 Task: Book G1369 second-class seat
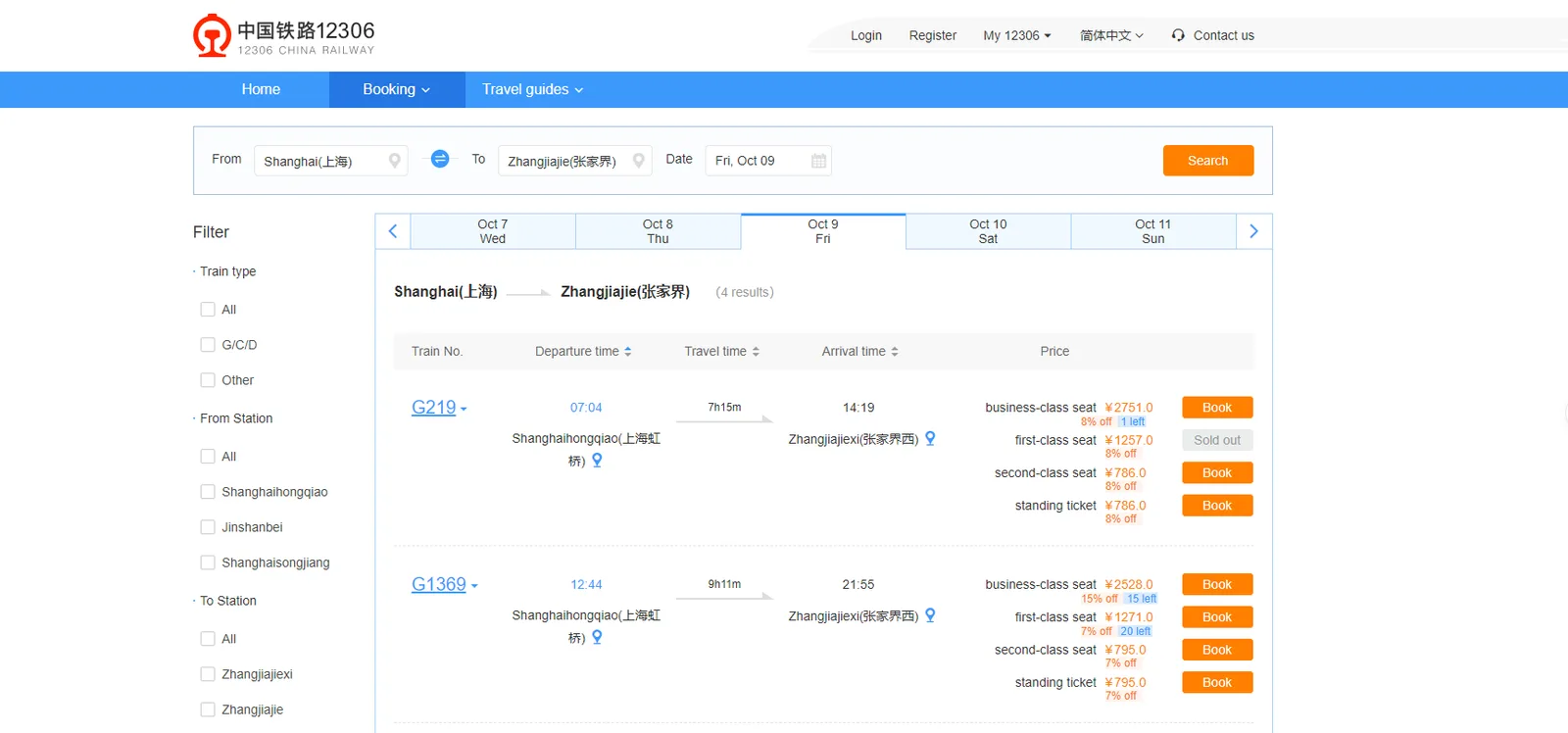tap(1217, 650)
